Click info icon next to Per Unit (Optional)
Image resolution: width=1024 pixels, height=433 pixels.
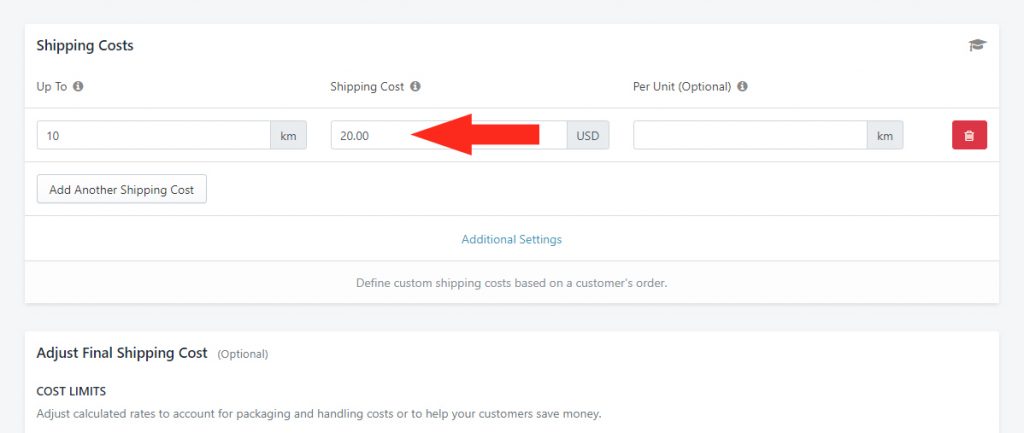pyautogui.click(x=742, y=86)
